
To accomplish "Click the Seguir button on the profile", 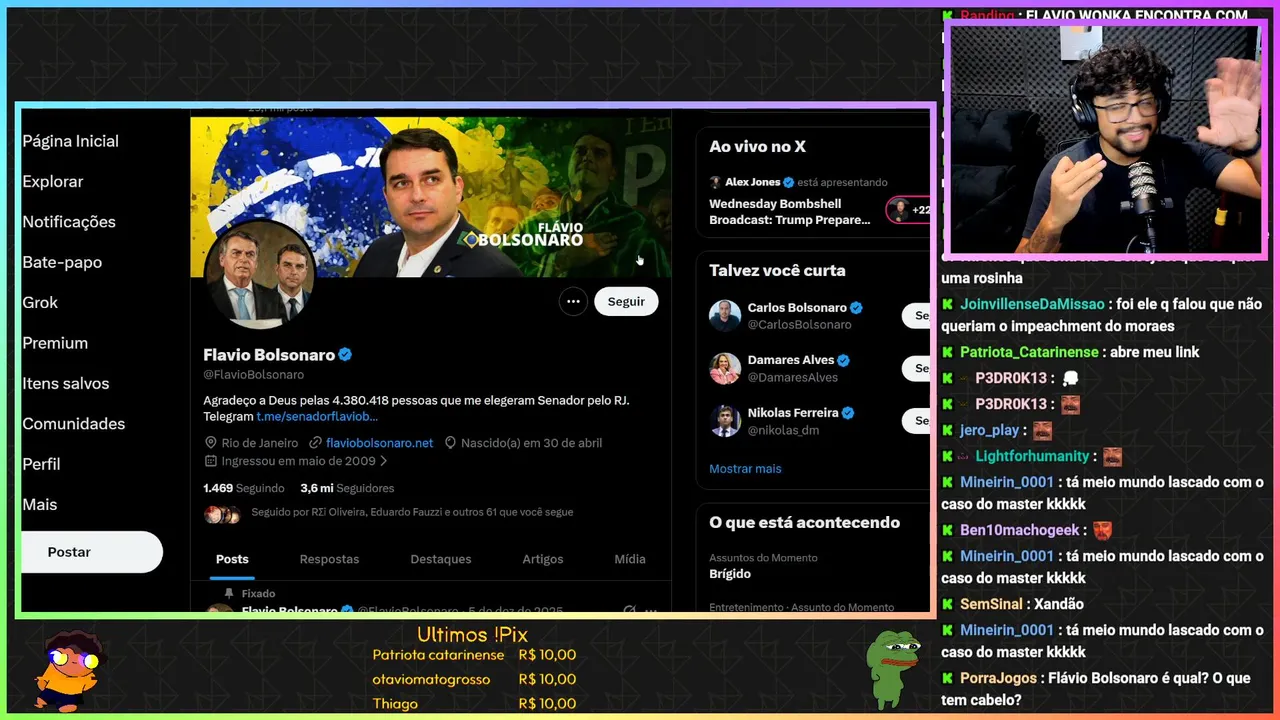I will tap(626, 301).
